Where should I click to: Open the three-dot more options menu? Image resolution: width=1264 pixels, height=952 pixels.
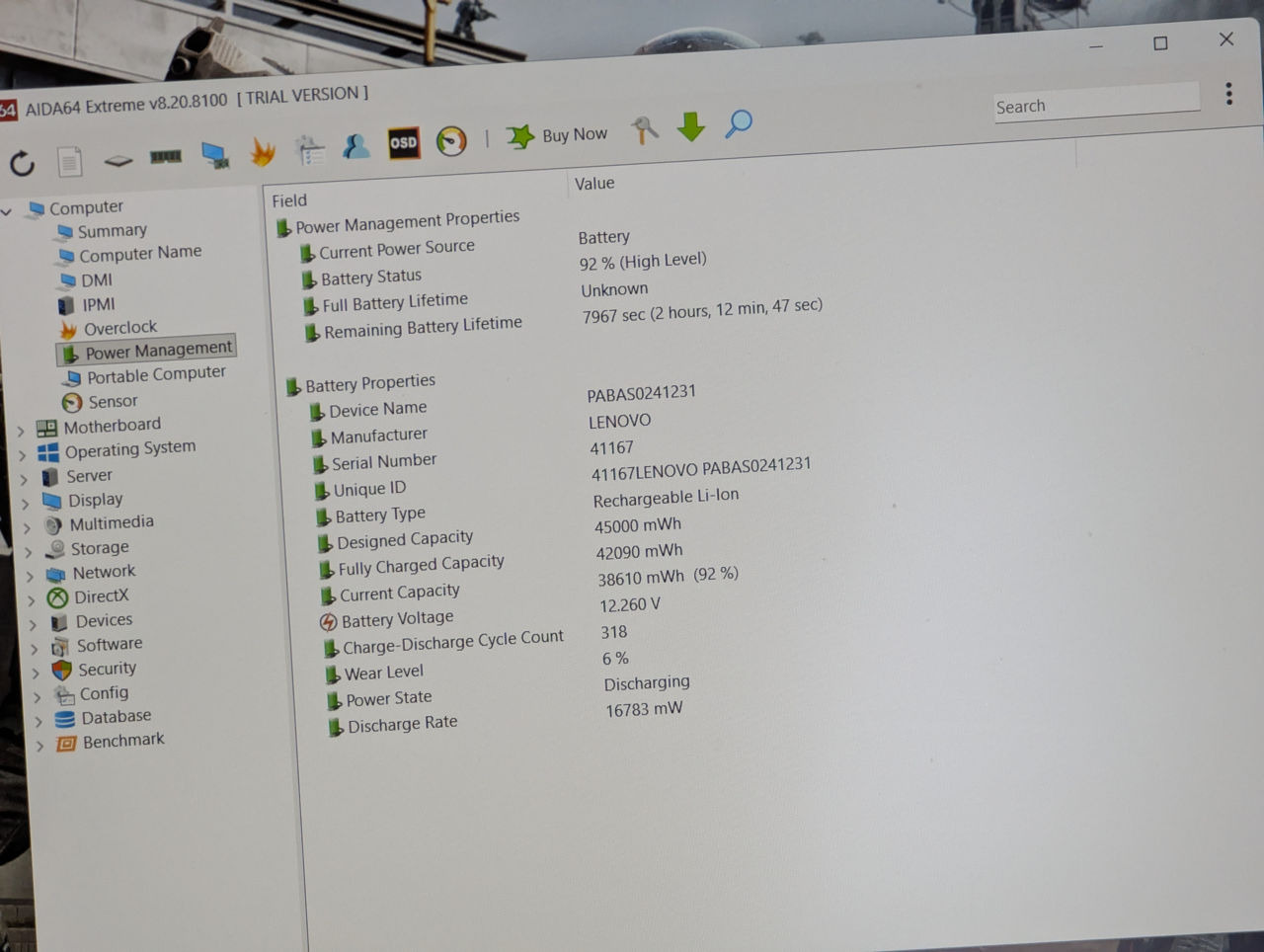(1229, 93)
